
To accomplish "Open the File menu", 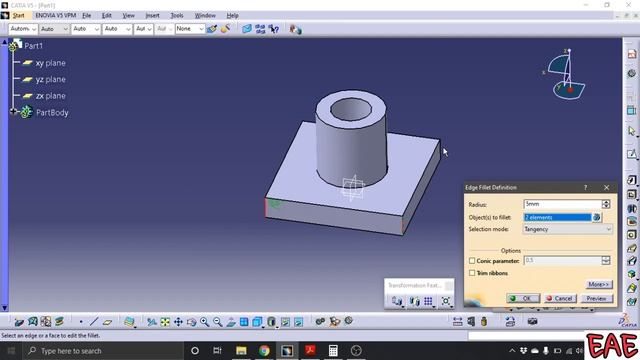I will click(87, 16).
